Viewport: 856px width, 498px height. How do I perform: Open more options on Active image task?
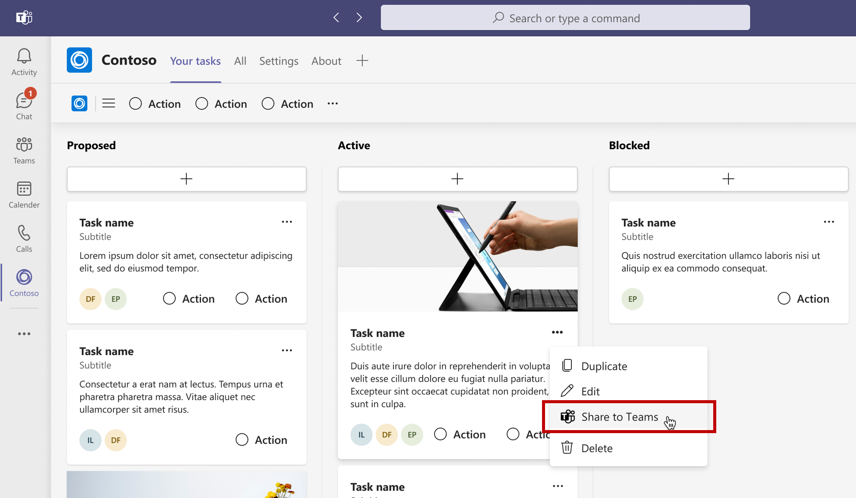pos(557,332)
